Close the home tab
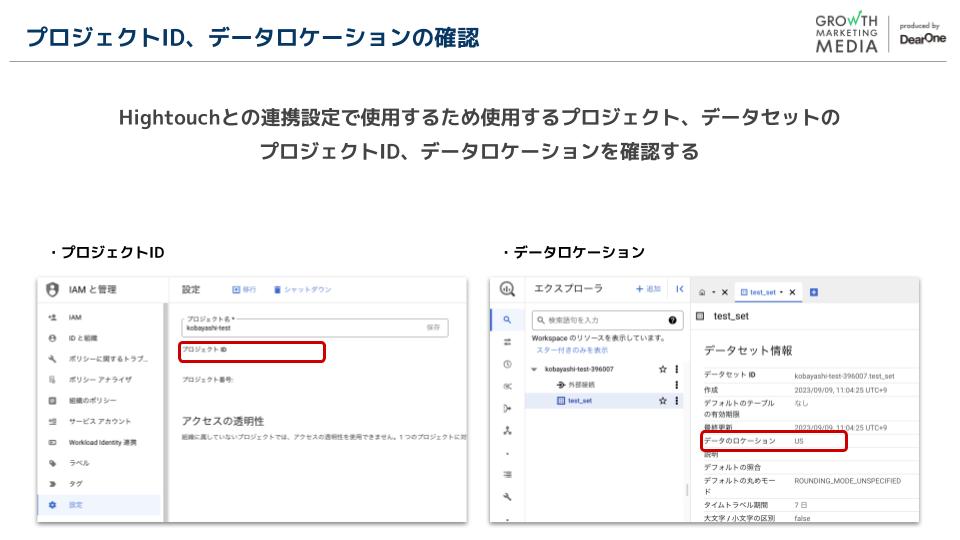The image size is (960, 540). click(x=724, y=293)
